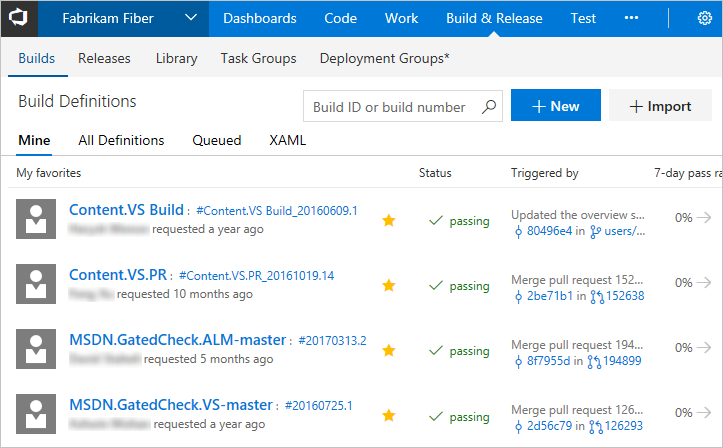Focus the Build ID or build number field

click(403, 106)
